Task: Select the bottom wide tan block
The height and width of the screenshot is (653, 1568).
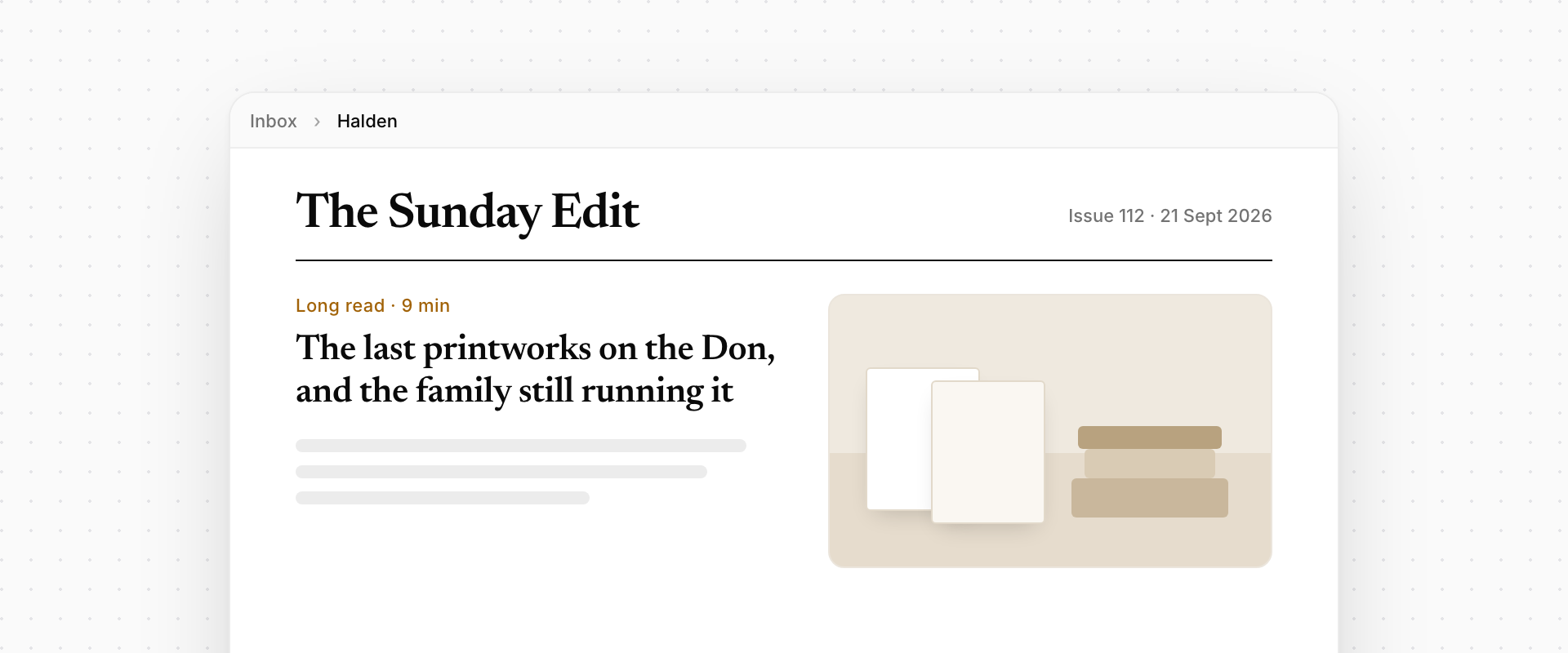Action: coord(1150,498)
